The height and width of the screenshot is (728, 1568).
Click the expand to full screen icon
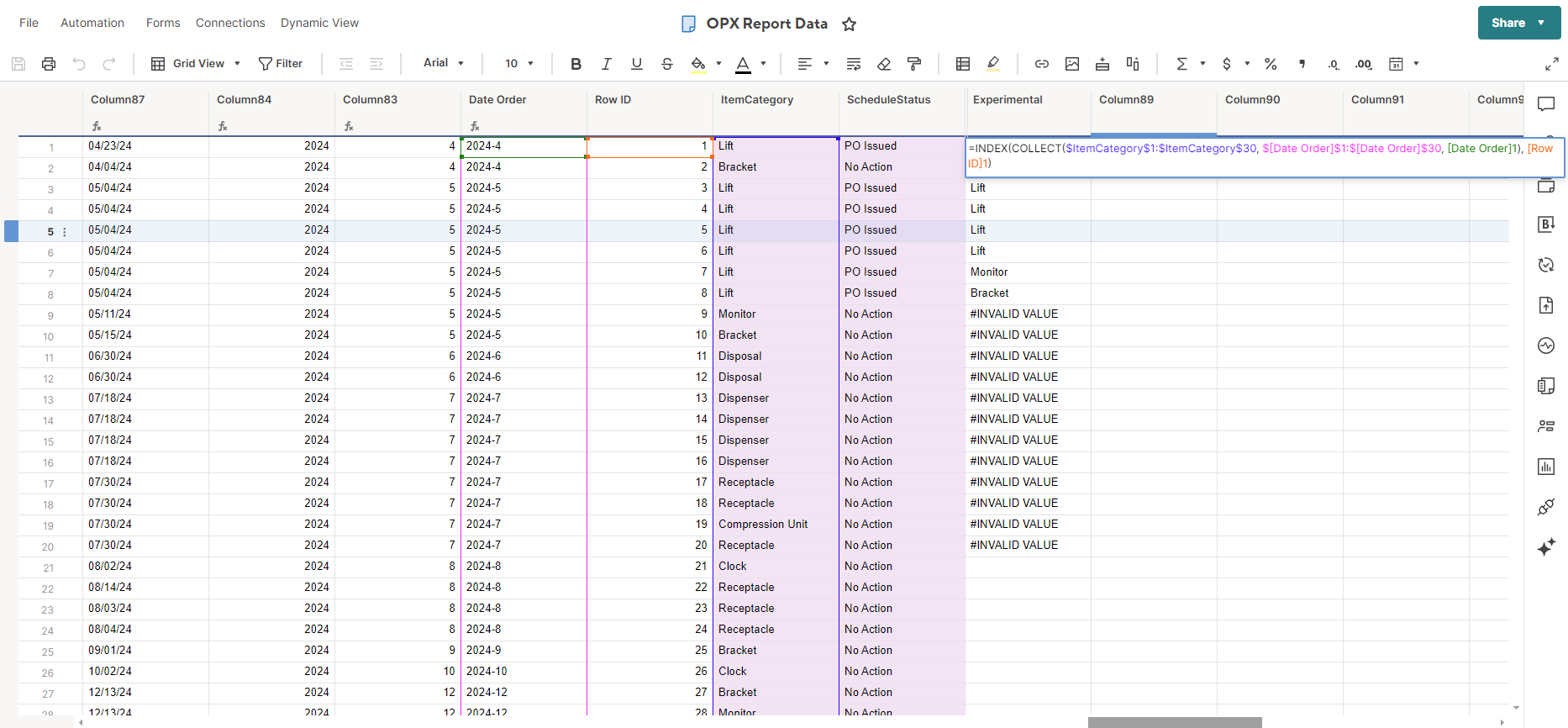coord(1552,64)
